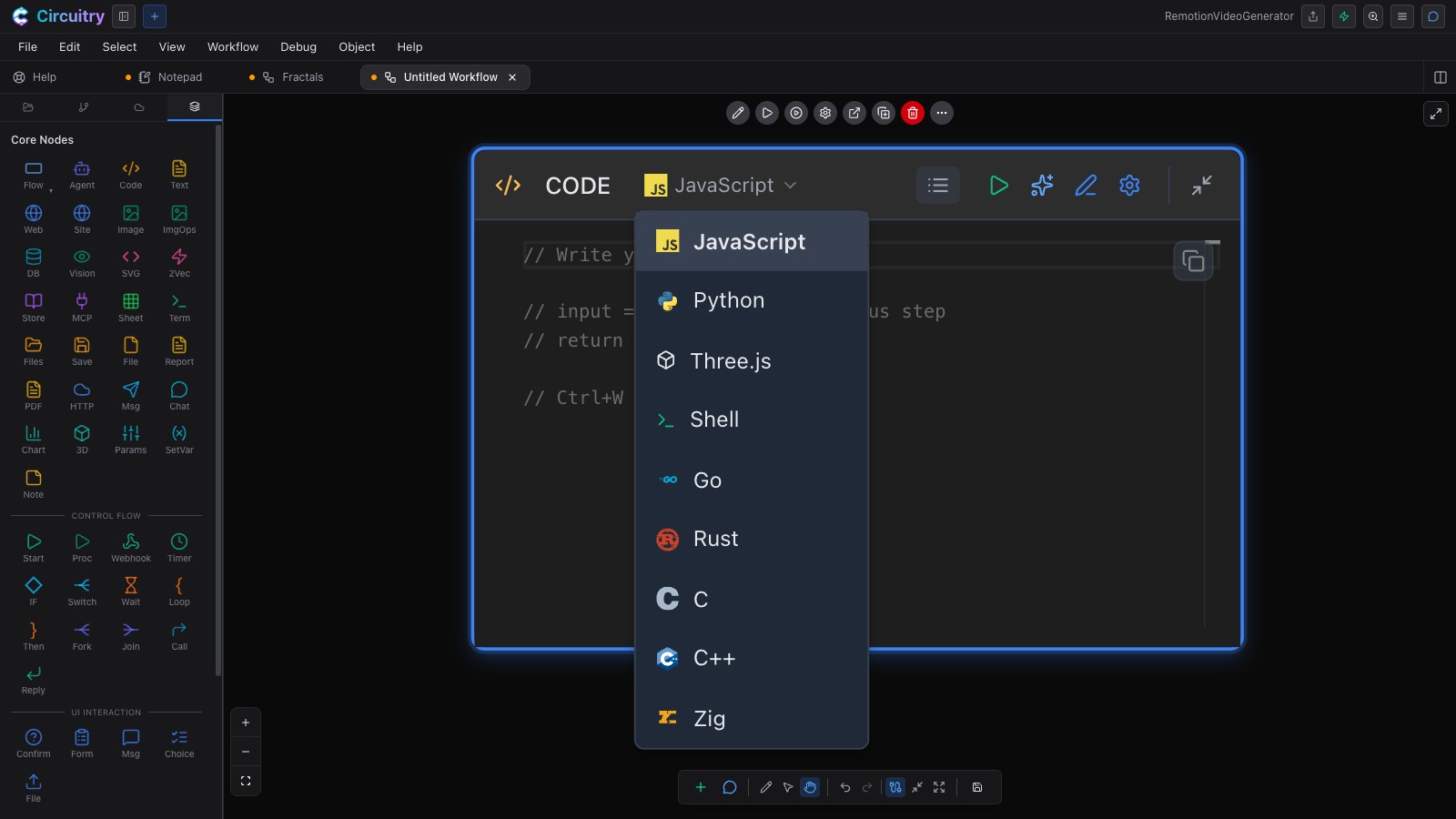Close the Untitled Workflow tab
The width and height of the screenshot is (1456, 819).
(512, 77)
